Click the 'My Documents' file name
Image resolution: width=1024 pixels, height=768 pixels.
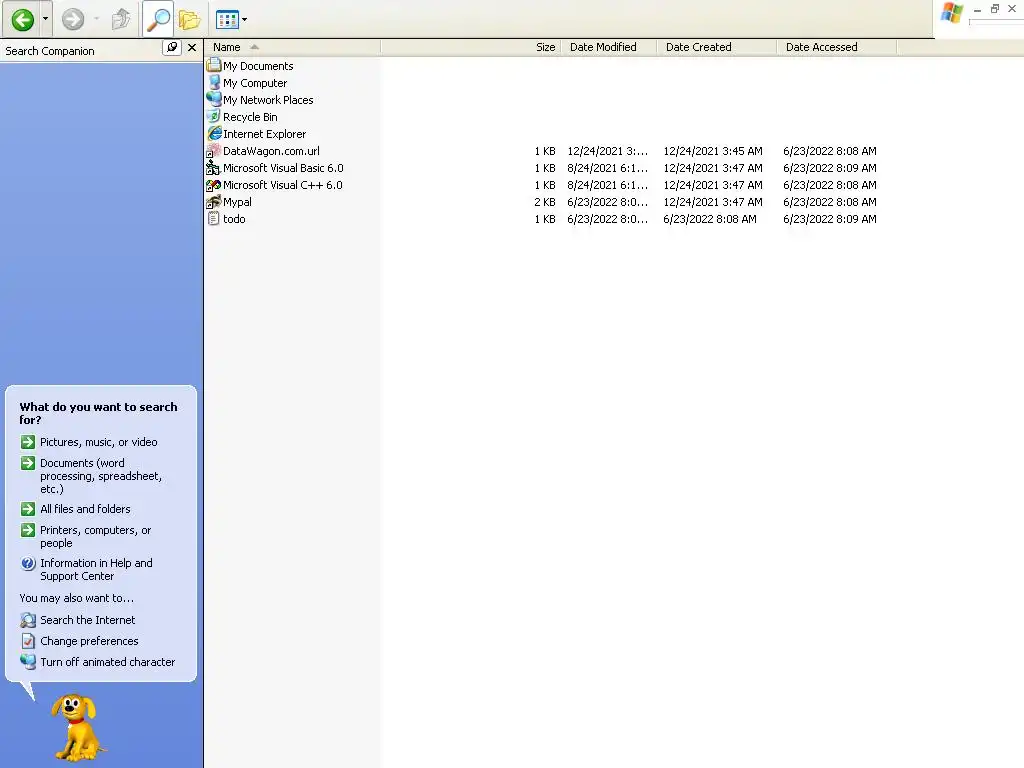click(x=258, y=66)
